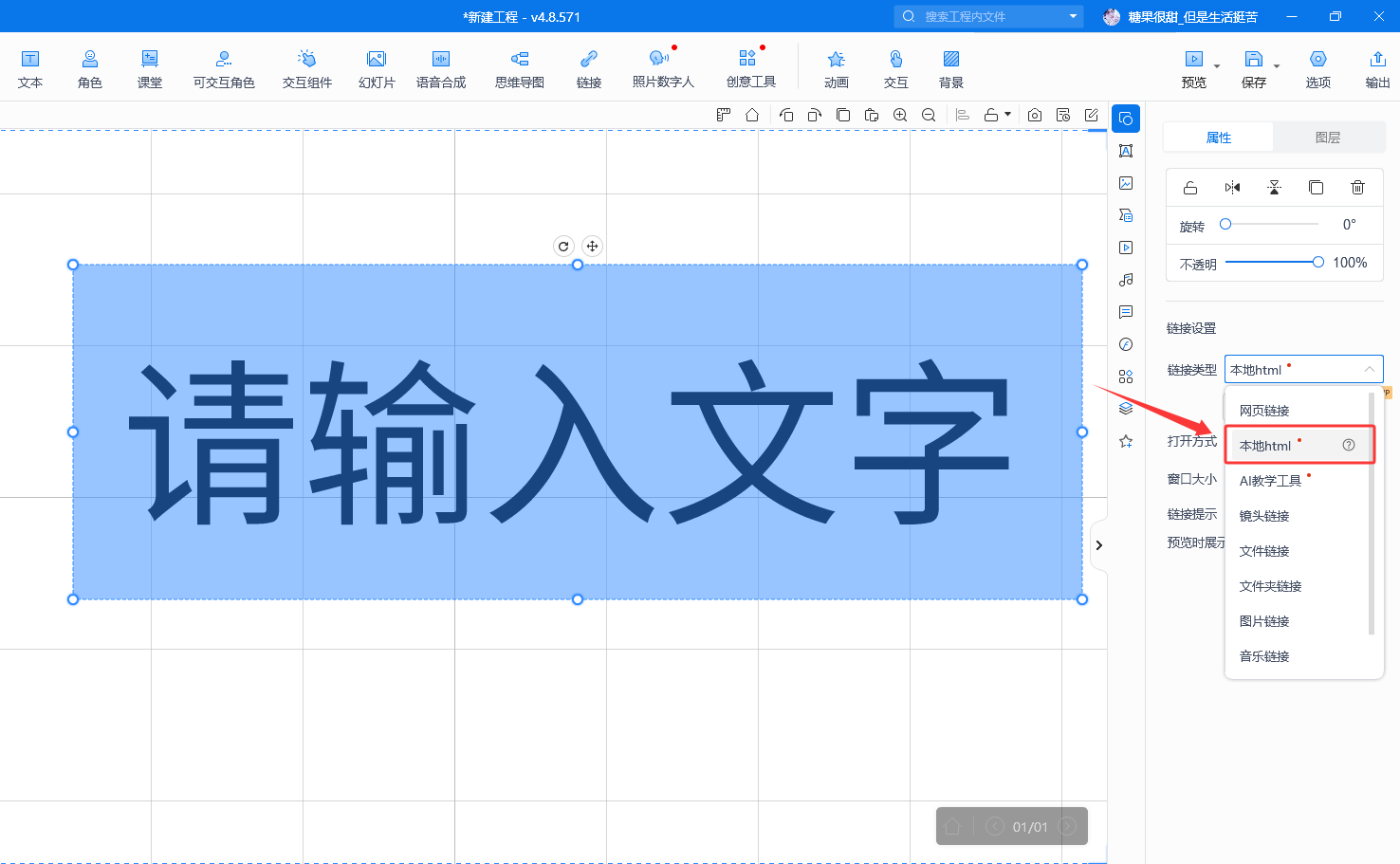This screenshot has height=864, width=1400.
Task: Click the camera screenshot icon above canvas
Action: pos(1035,115)
